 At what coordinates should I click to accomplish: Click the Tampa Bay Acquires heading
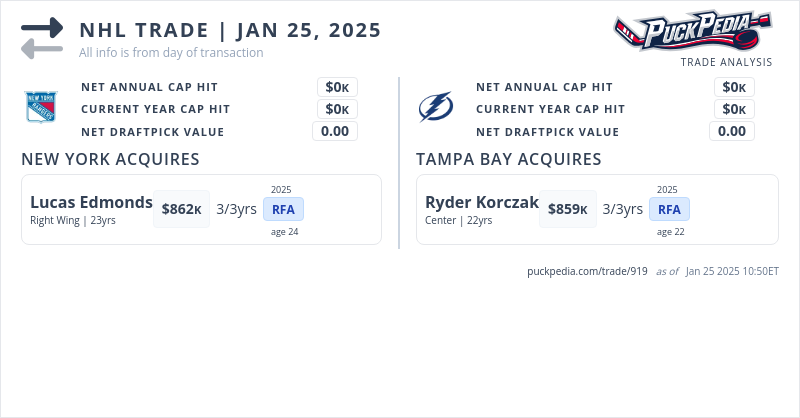(x=508, y=159)
